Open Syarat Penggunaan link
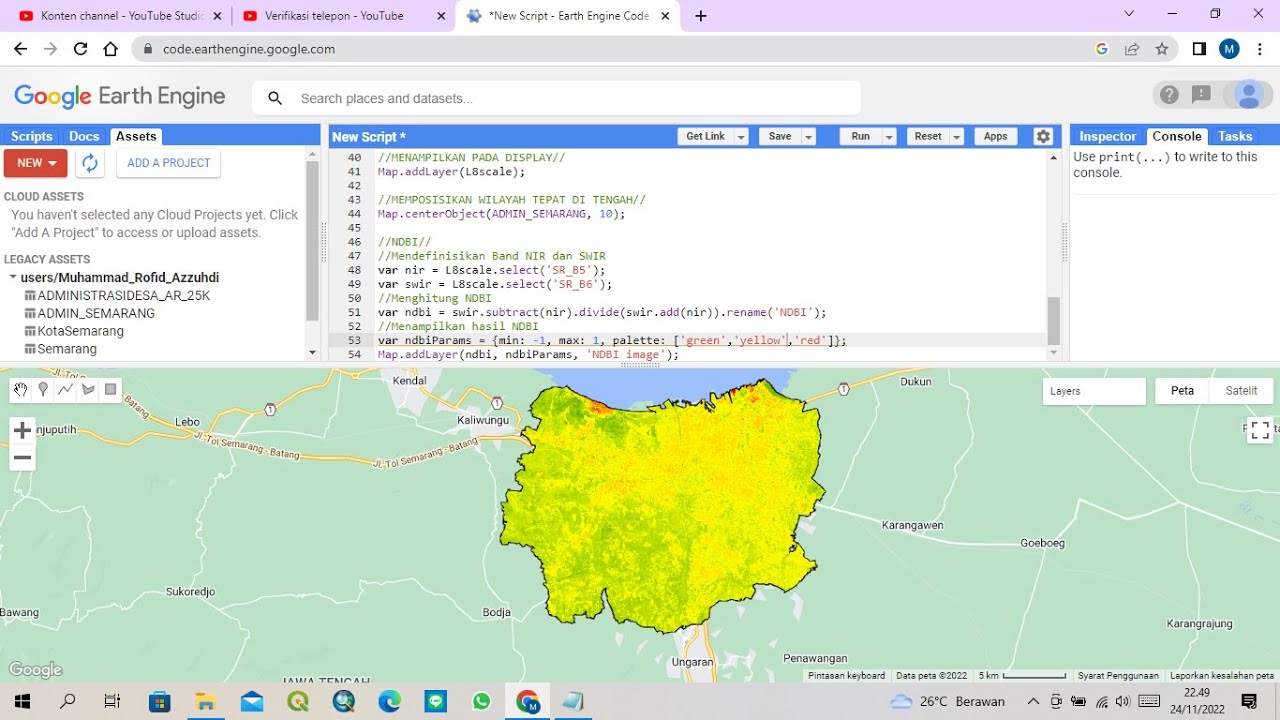The image size is (1280, 720). (1118, 676)
